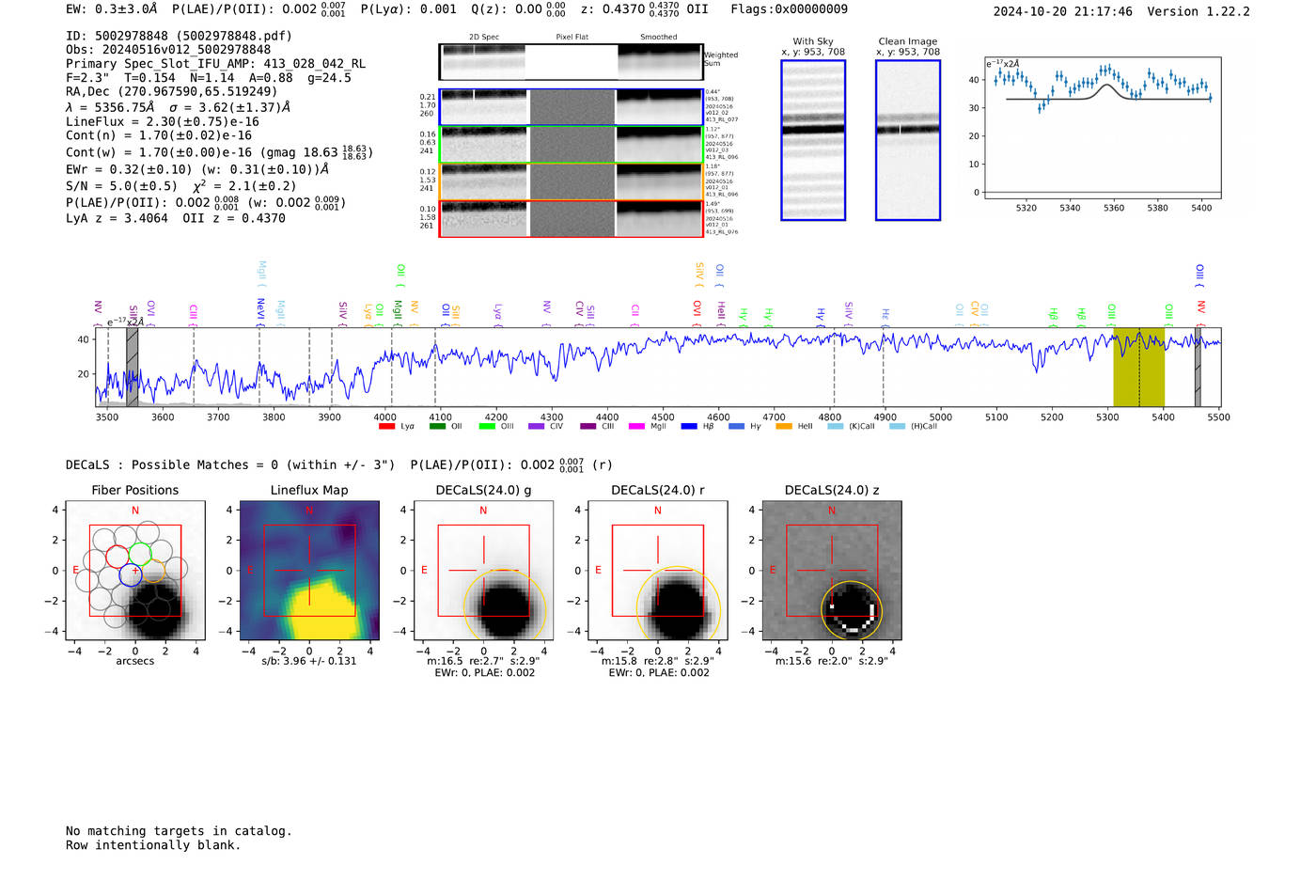1316x896 pixels.
Task: Open the Fiber Positions thumbnail image
Action: (135, 572)
